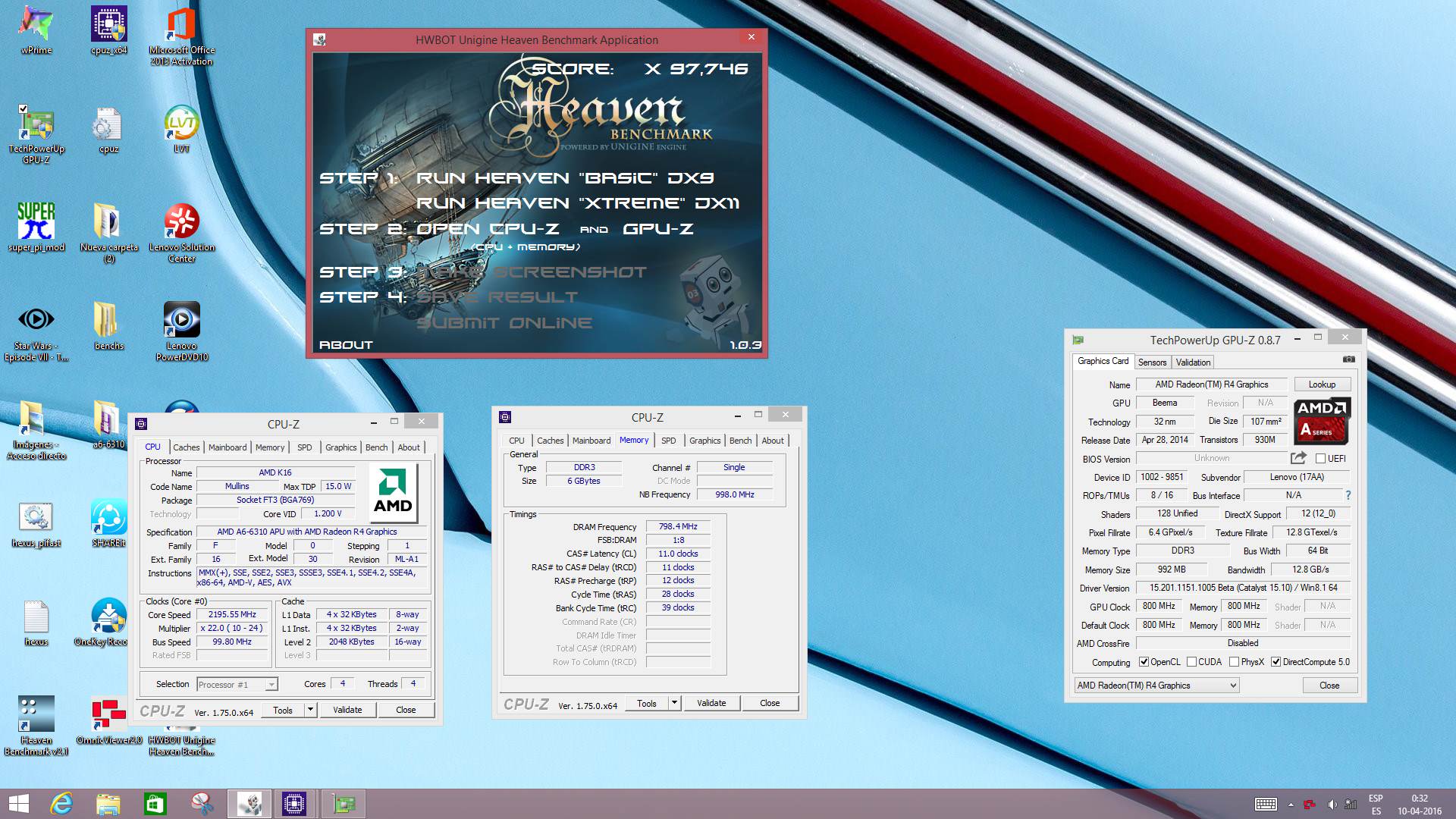Image resolution: width=1456 pixels, height=819 pixels.
Task: Click the GPU-Z screenshot camera icon
Action: point(1348,359)
